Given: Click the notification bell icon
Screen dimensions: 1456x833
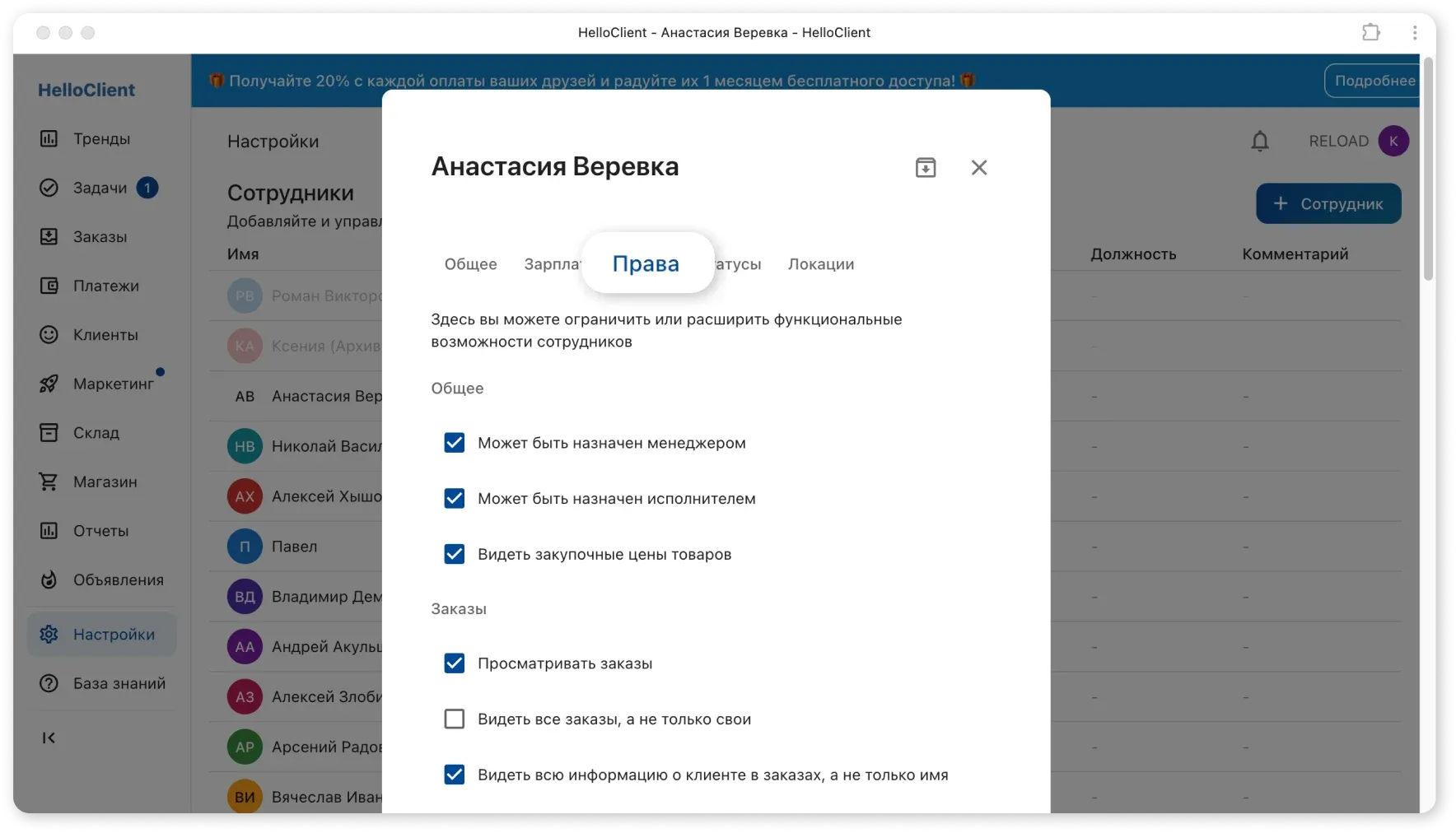Looking at the screenshot, I should pos(1260,141).
